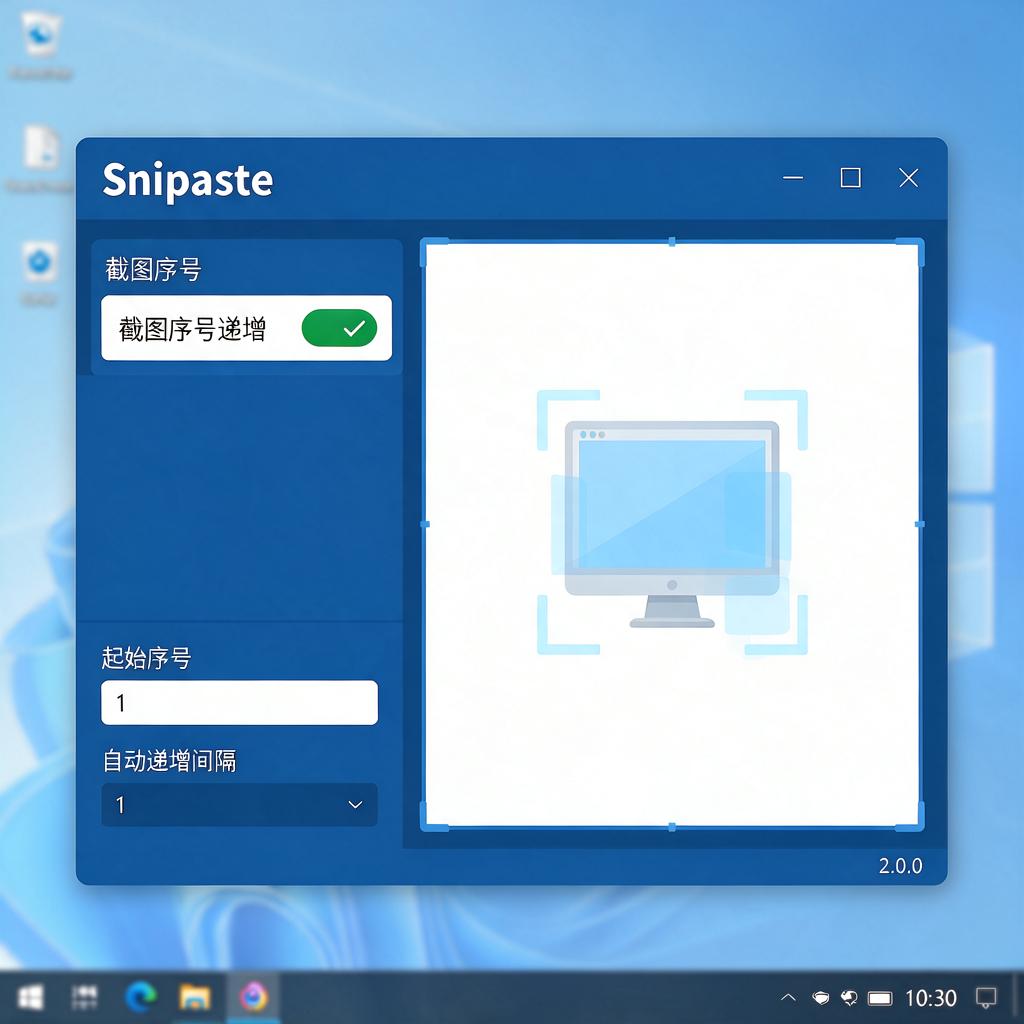Open the notification center icon
1024x1024 pixels.
click(x=985, y=998)
